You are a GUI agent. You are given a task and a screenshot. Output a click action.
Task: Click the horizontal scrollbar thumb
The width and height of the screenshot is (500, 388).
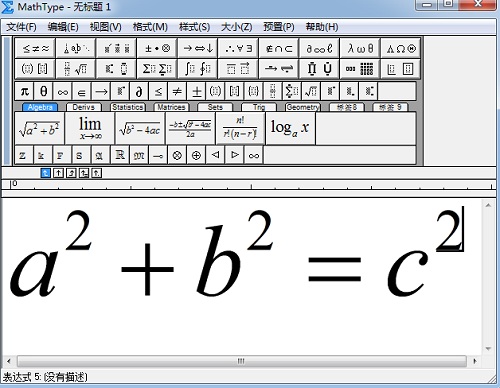click(242, 361)
